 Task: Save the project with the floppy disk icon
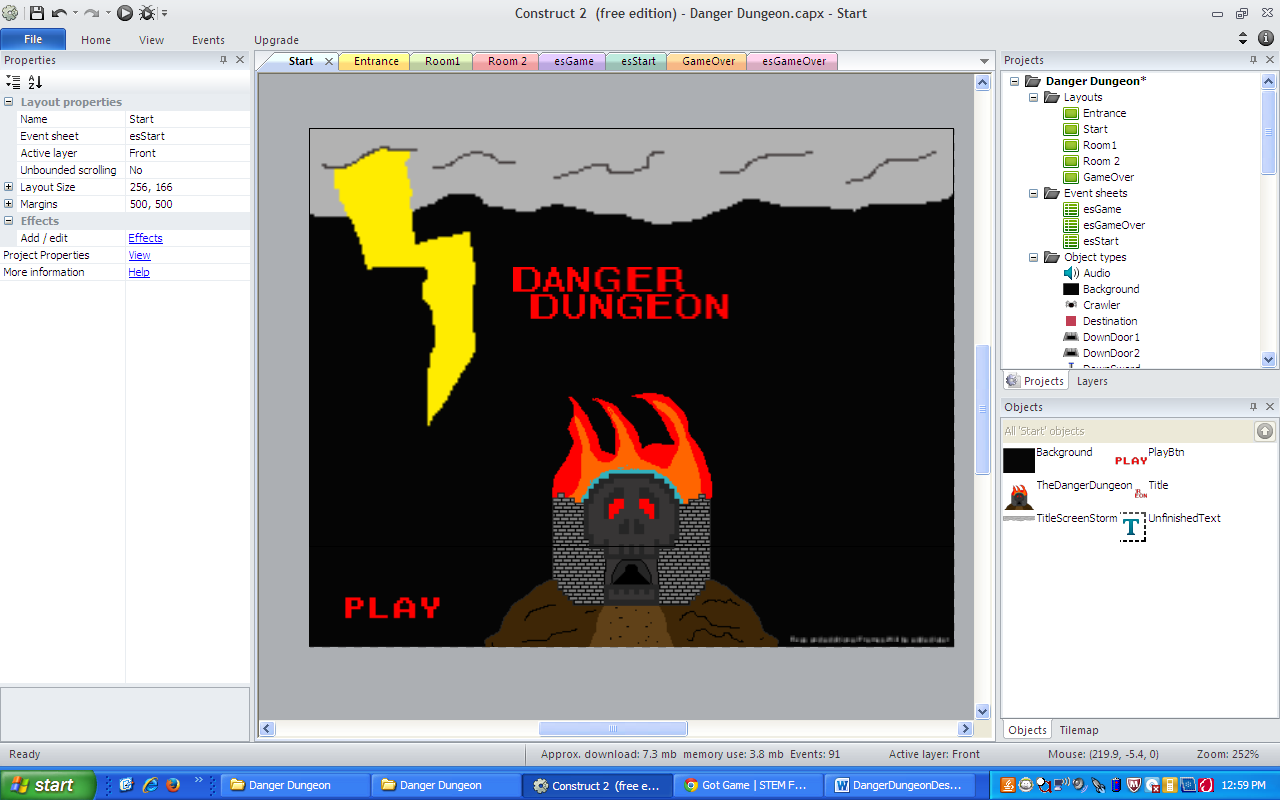37,13
